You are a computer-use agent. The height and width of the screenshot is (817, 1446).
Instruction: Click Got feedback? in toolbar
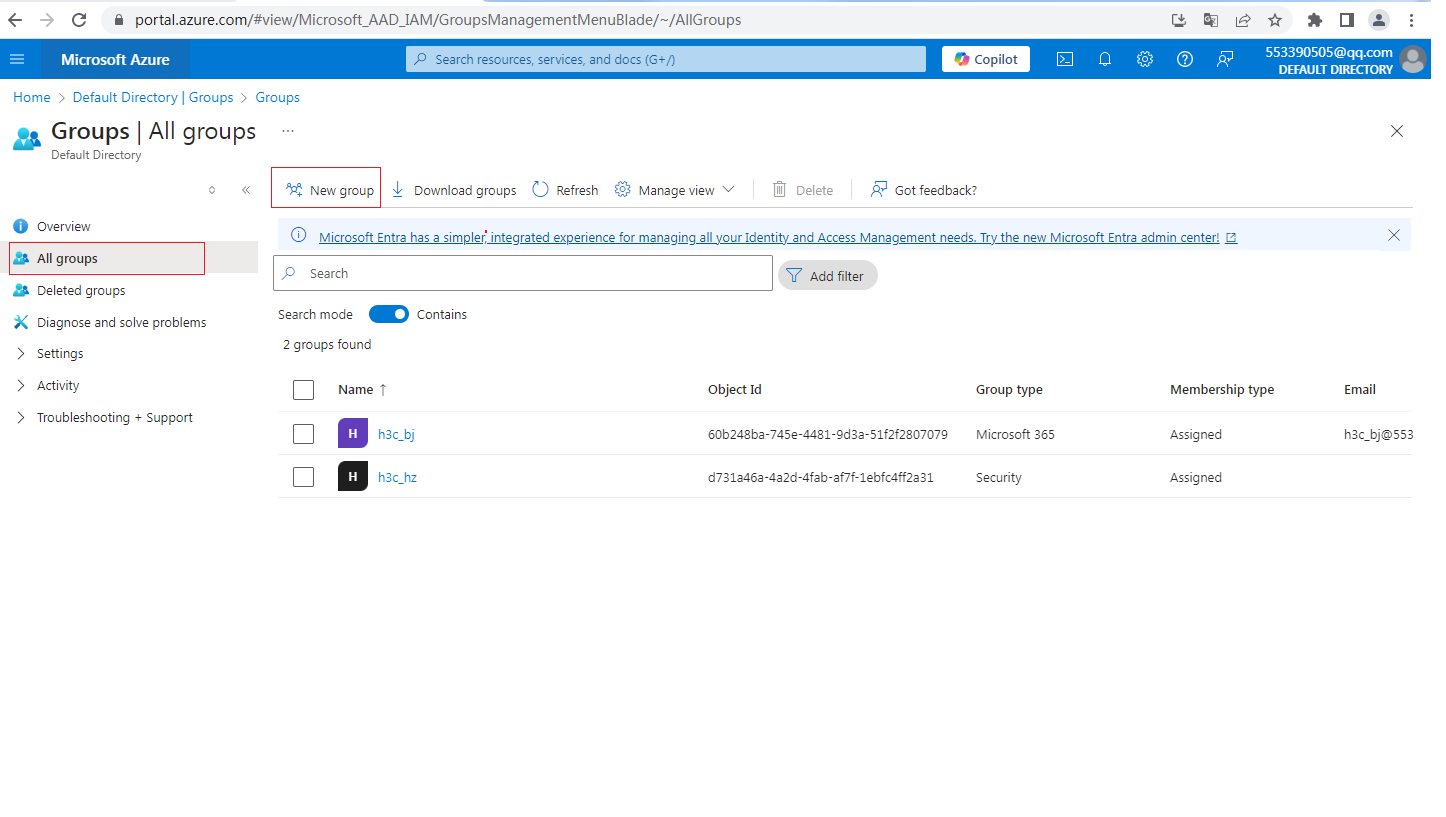923,190
